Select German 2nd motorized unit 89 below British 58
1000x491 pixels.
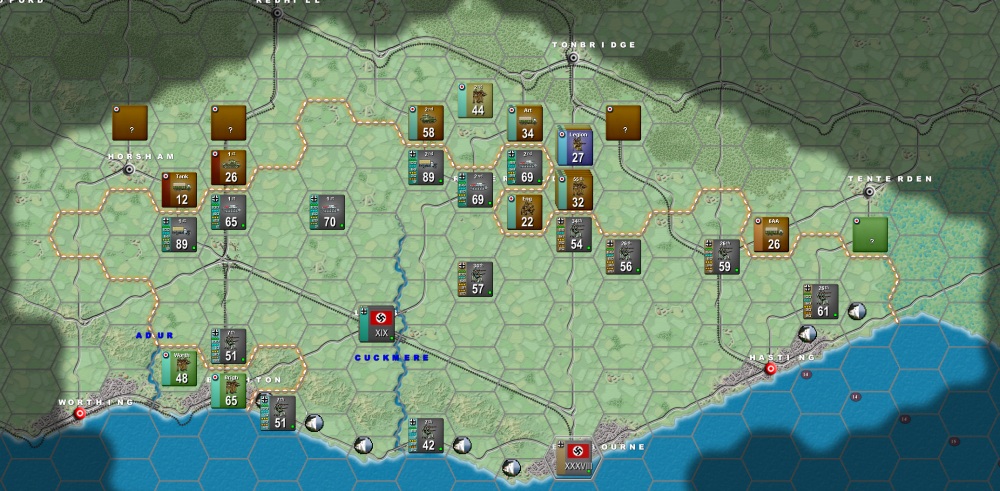pyautogui.click(x=426, y=167)
